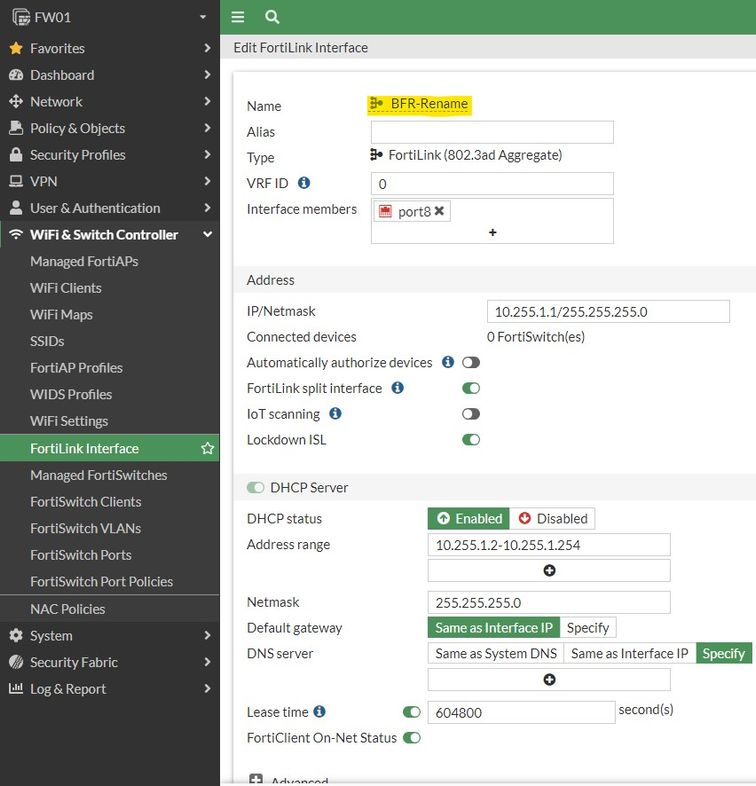Click the FortiLink Interface favorite star

point(207,448)
